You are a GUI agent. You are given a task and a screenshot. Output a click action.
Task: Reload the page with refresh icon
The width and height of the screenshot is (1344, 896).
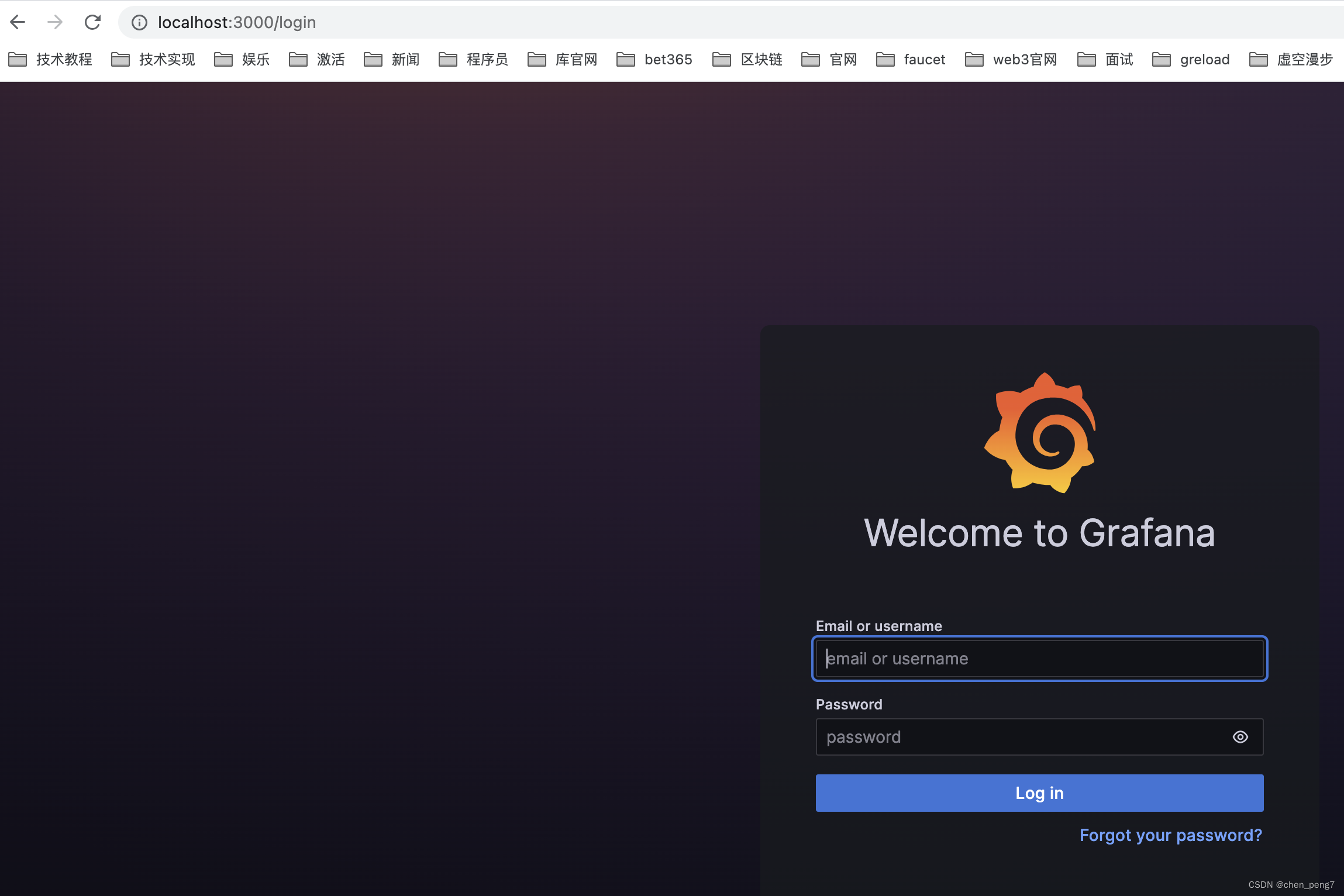click(x=92, y=22)
